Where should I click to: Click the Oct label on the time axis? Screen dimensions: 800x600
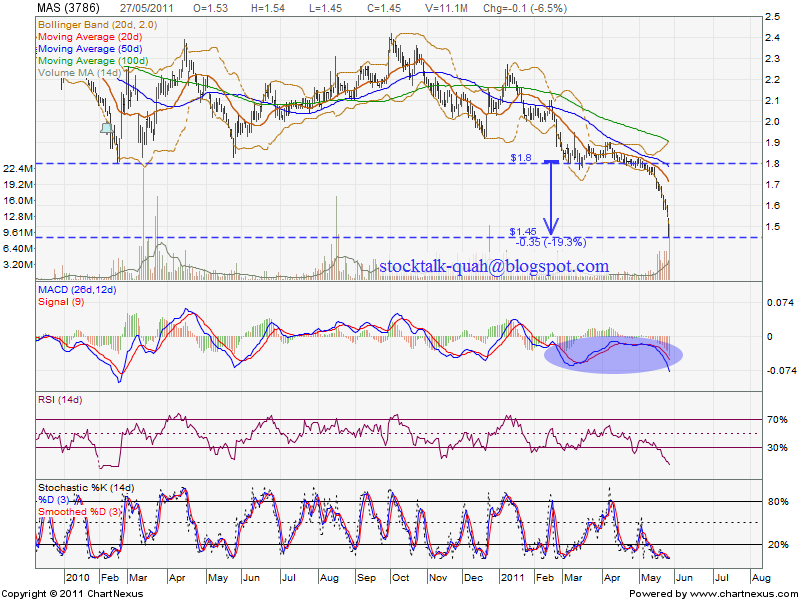pos(401,578)
